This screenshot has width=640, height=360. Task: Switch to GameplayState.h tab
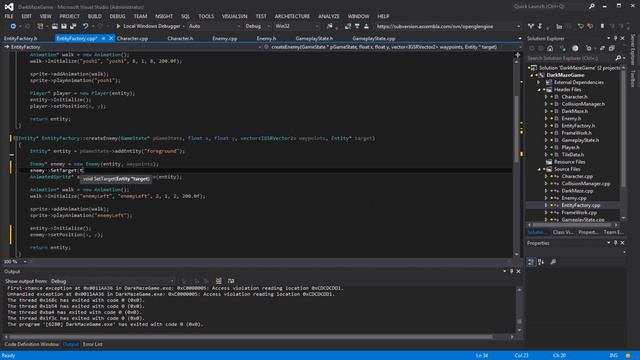[x=314, y=38]
